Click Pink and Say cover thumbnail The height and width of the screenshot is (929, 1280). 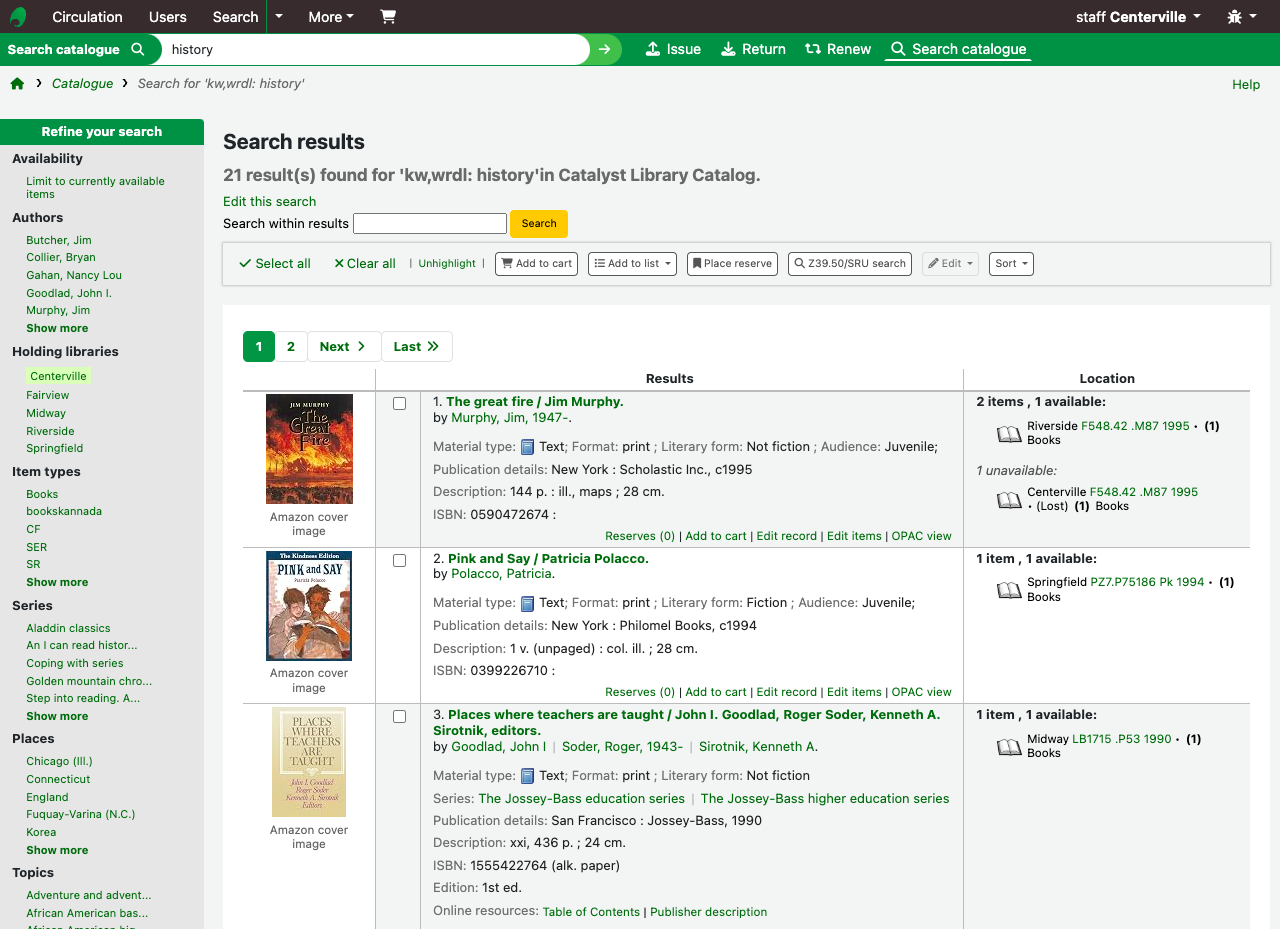tap(309, 606)
